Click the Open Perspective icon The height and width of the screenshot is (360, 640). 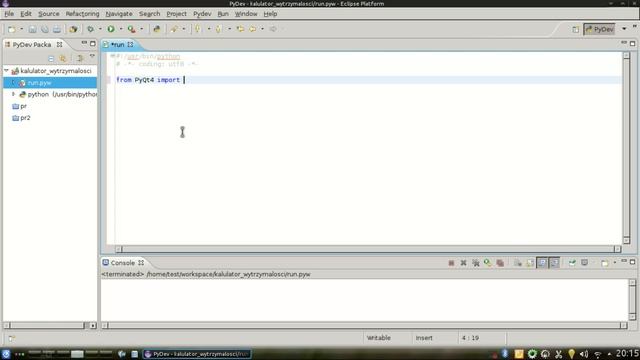point(576,29)
